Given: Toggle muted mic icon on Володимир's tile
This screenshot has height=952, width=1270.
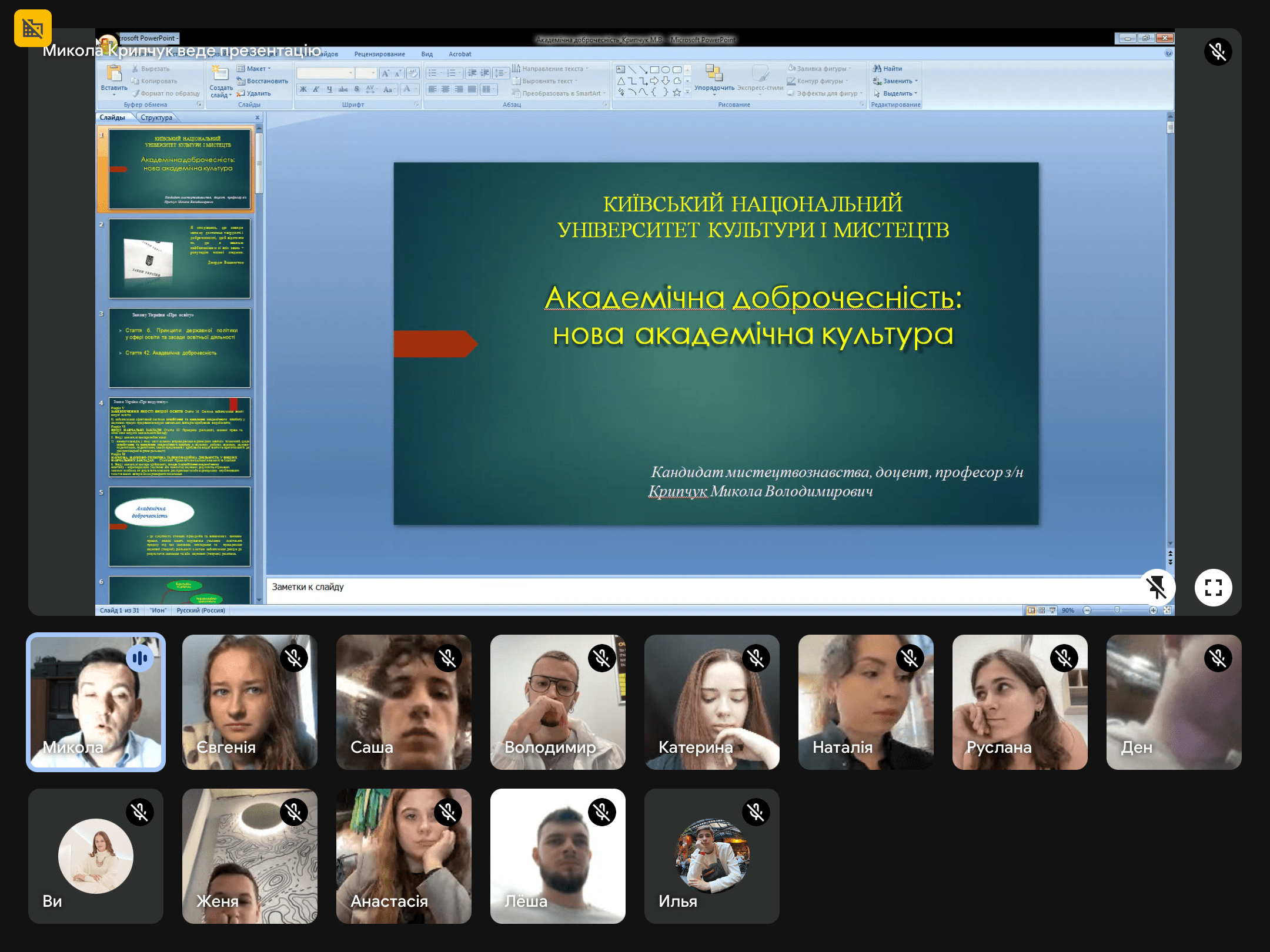Looking at the screenshot, I should coord(602,658).
